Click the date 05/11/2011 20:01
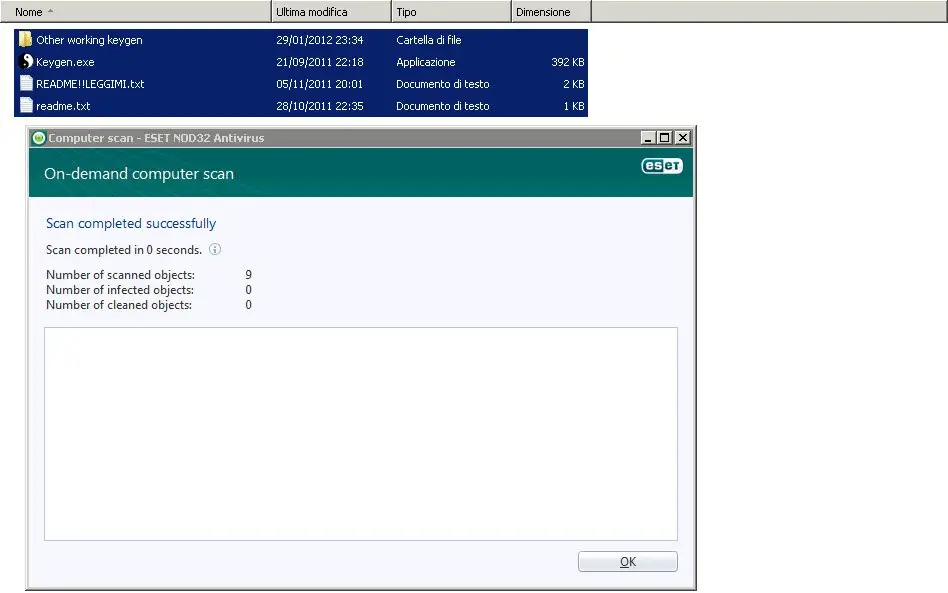Viewport: 948px width, 593px height. pos(320,84)
